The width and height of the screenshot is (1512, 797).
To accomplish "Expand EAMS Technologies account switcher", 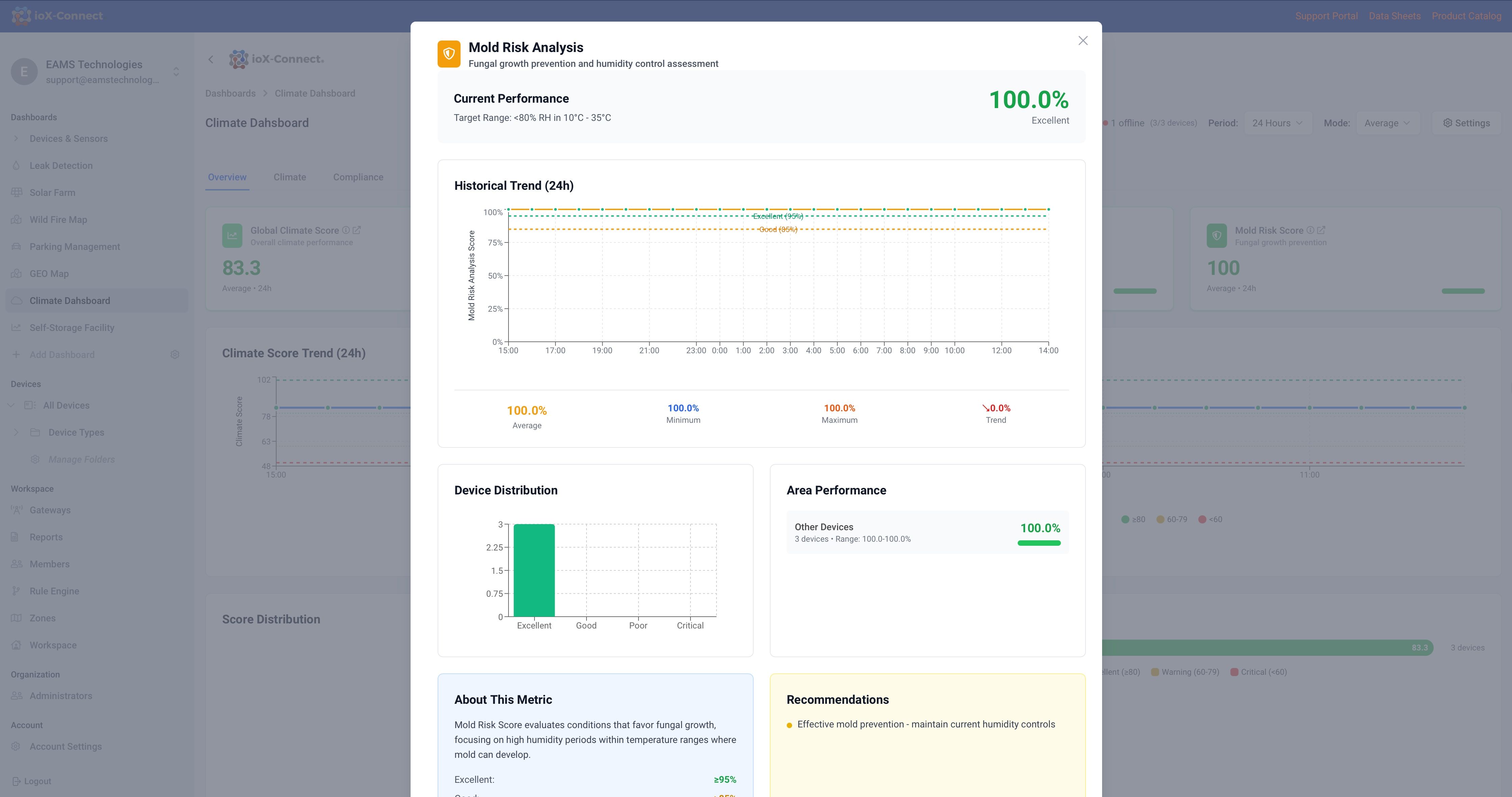I will click(x=176, y=72).
